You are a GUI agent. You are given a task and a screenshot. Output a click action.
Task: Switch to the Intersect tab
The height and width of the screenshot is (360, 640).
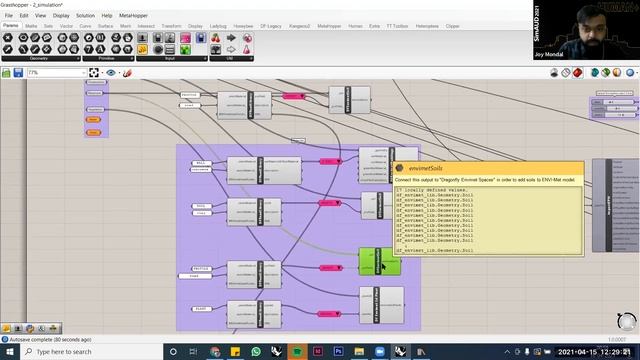point(146,26)
